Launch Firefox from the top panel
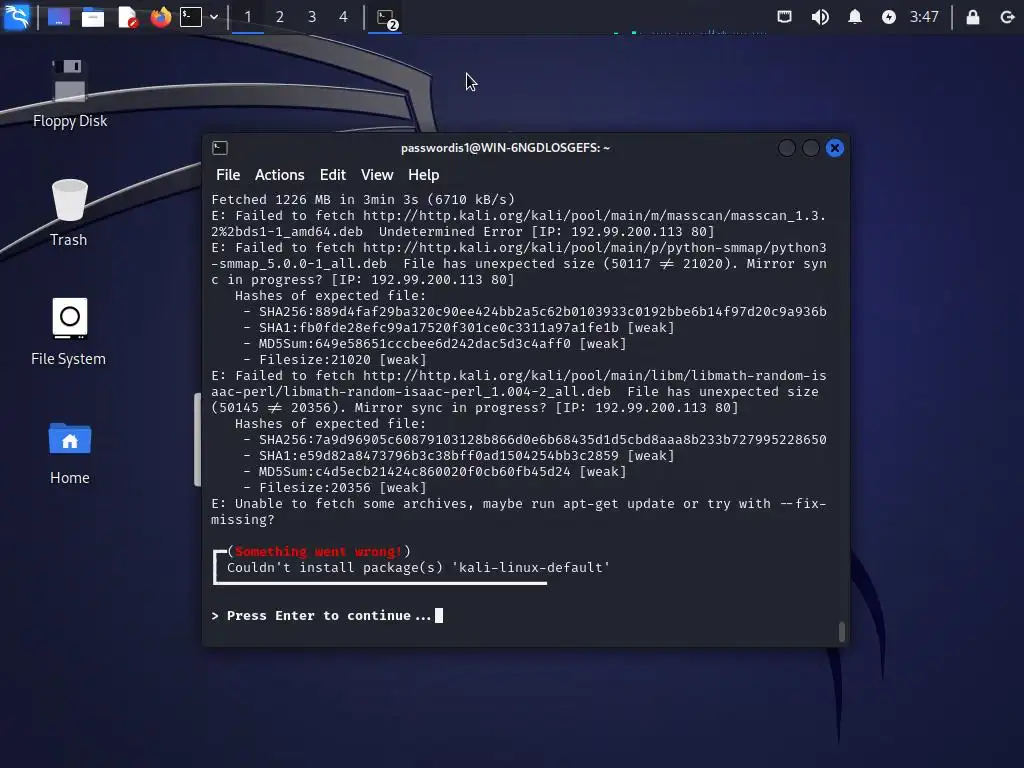 point(161,17)
